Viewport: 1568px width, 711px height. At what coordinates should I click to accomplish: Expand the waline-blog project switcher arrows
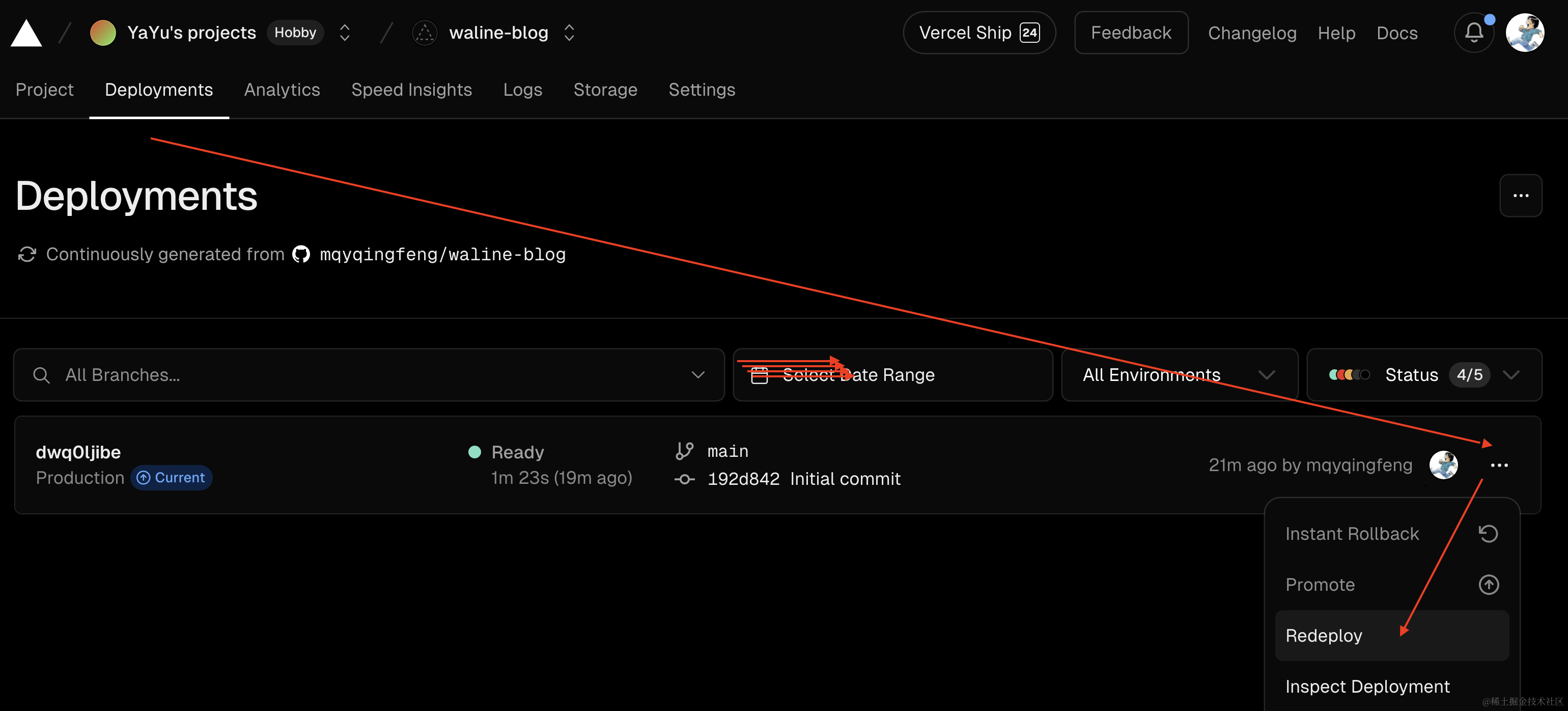(x=569, y=33)
